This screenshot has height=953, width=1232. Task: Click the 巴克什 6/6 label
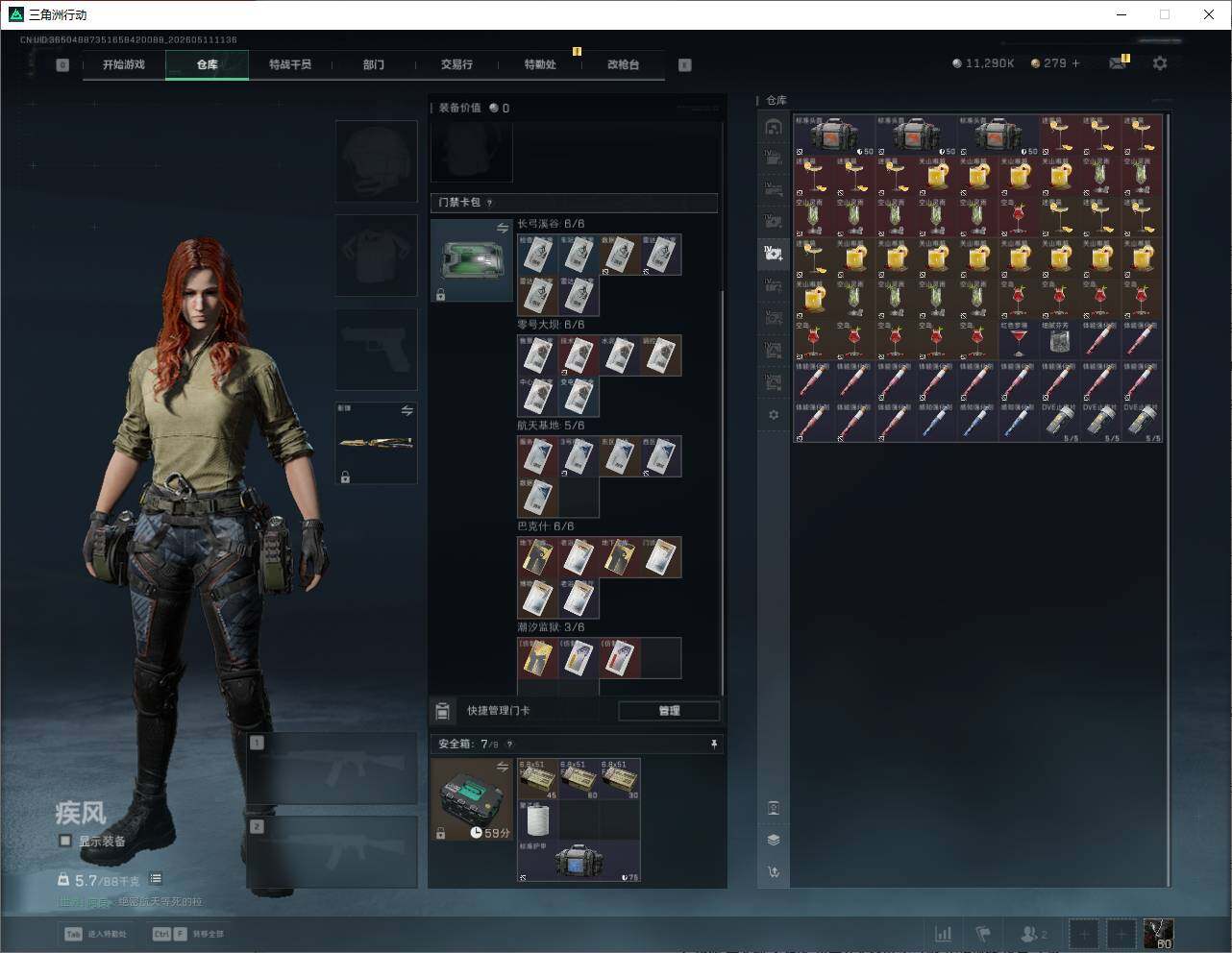tap(546, 526)
